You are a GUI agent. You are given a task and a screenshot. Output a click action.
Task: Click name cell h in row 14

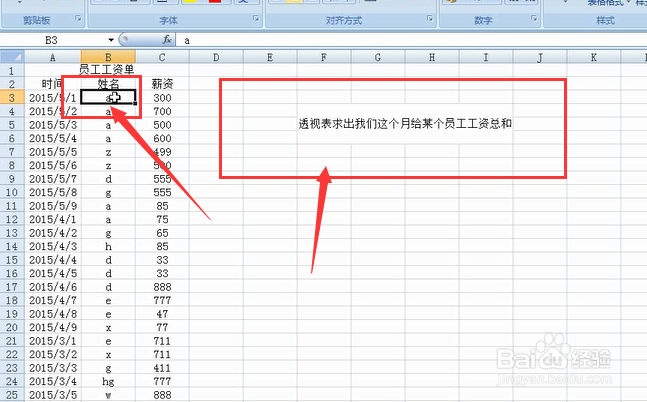pos(108,246)
